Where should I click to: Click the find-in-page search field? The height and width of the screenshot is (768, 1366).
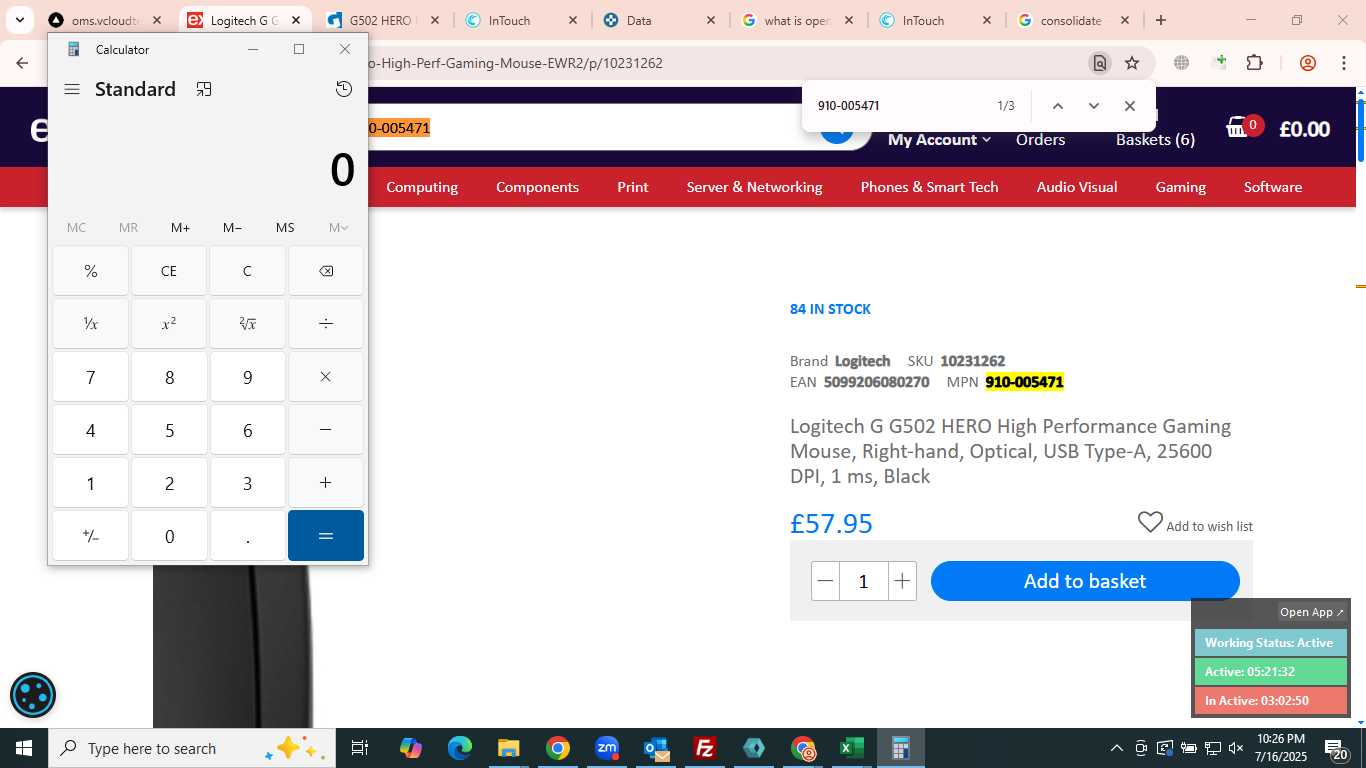[900, 106]
